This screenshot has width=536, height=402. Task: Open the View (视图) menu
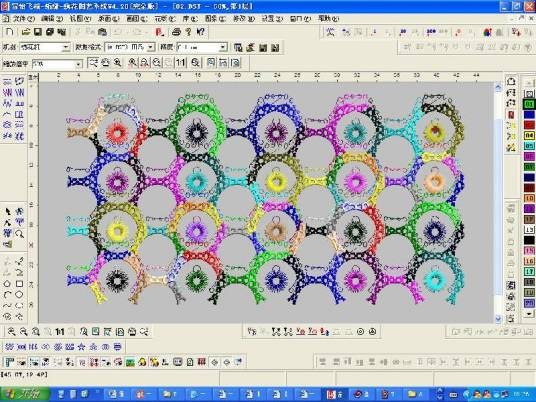[80, 19]
